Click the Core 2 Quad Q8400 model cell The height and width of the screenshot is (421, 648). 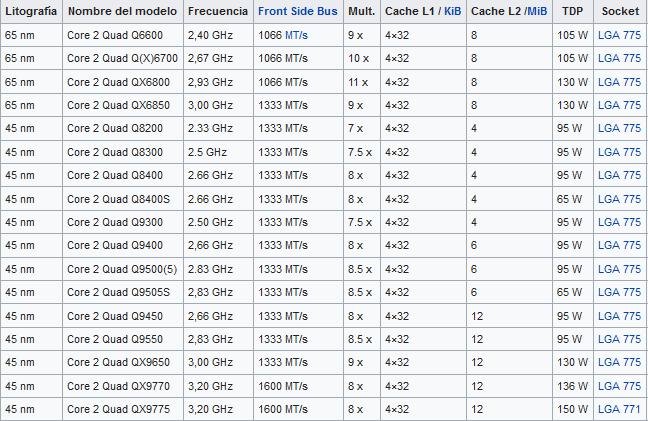tap(123, 175)
